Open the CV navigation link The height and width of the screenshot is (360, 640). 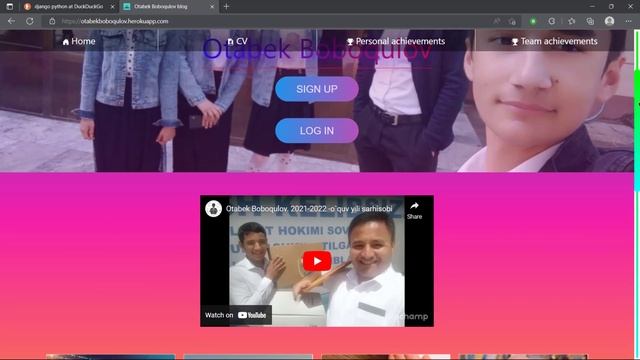point(238,41)
